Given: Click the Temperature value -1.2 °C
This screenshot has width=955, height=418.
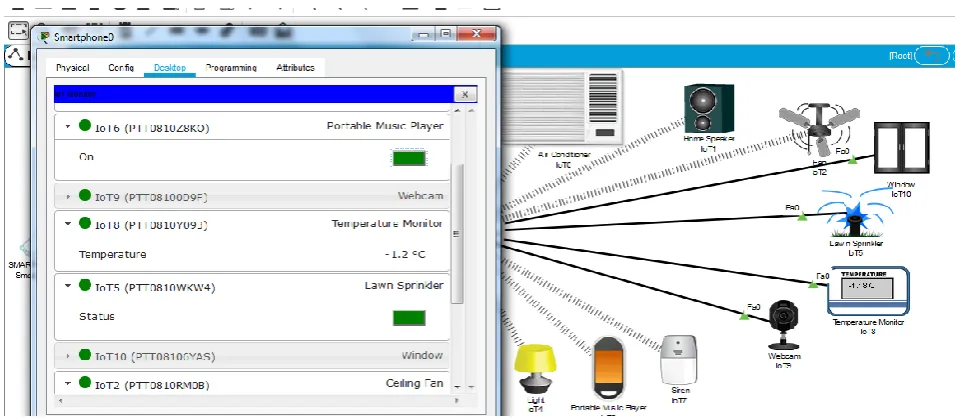Looking at the screenshot, I should point(405,254).
